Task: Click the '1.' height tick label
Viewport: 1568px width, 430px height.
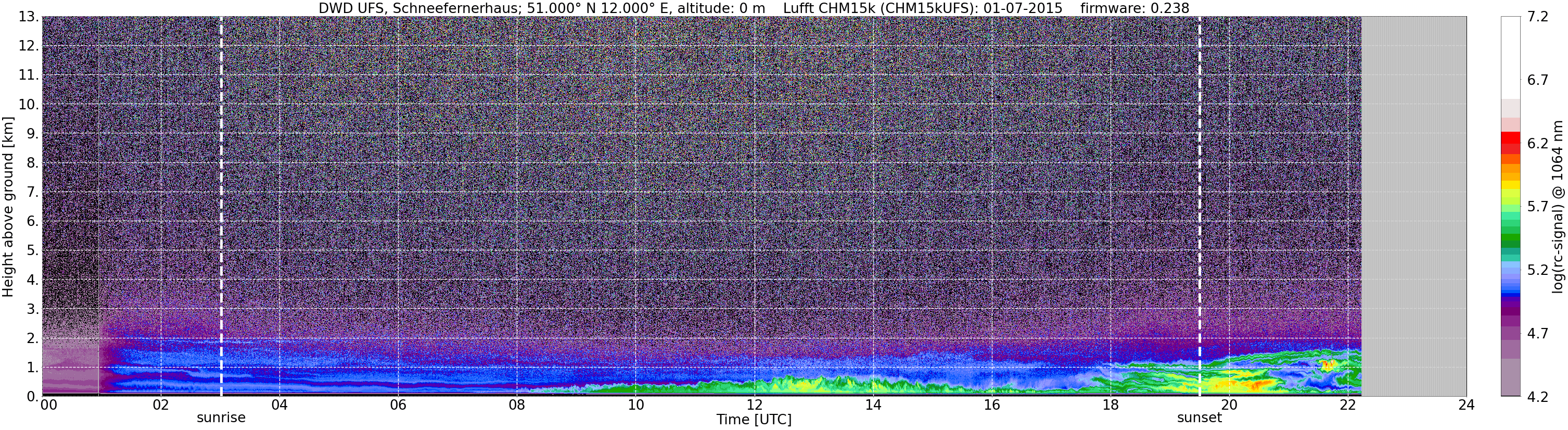Action: pyautogui.click(x=32, y=367)
